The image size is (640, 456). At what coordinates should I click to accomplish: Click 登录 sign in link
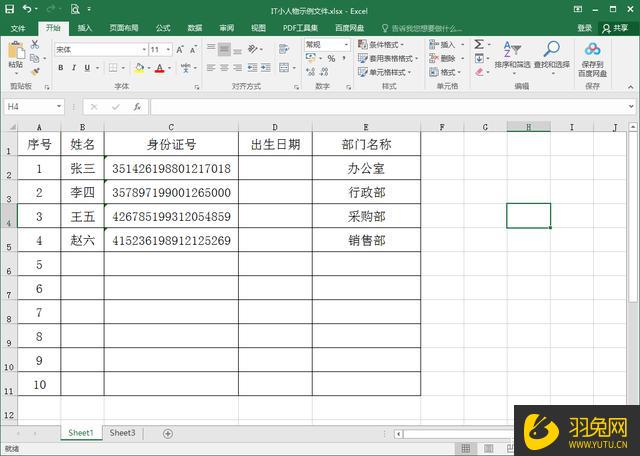coord(584,28)
